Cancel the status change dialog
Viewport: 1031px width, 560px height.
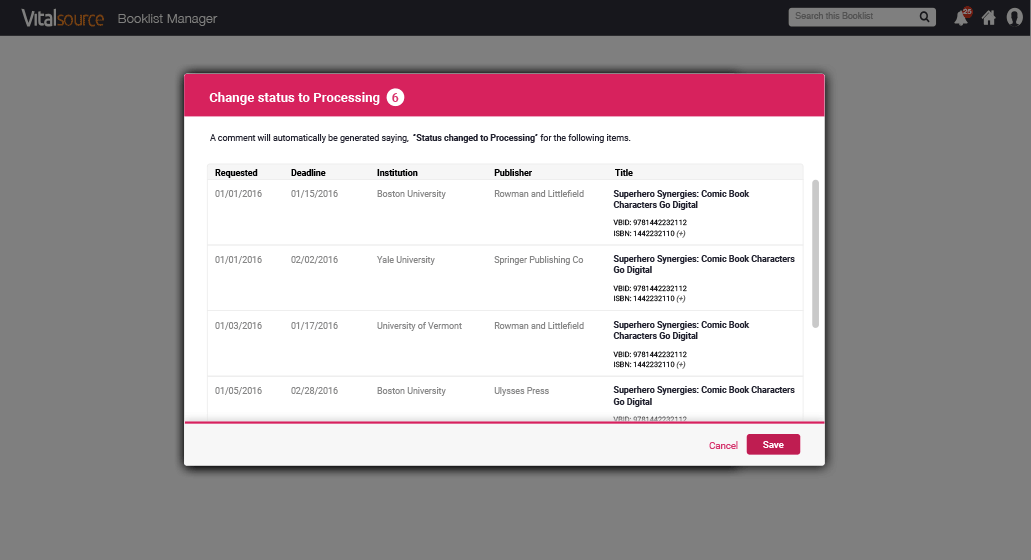[x=723, y=446]
